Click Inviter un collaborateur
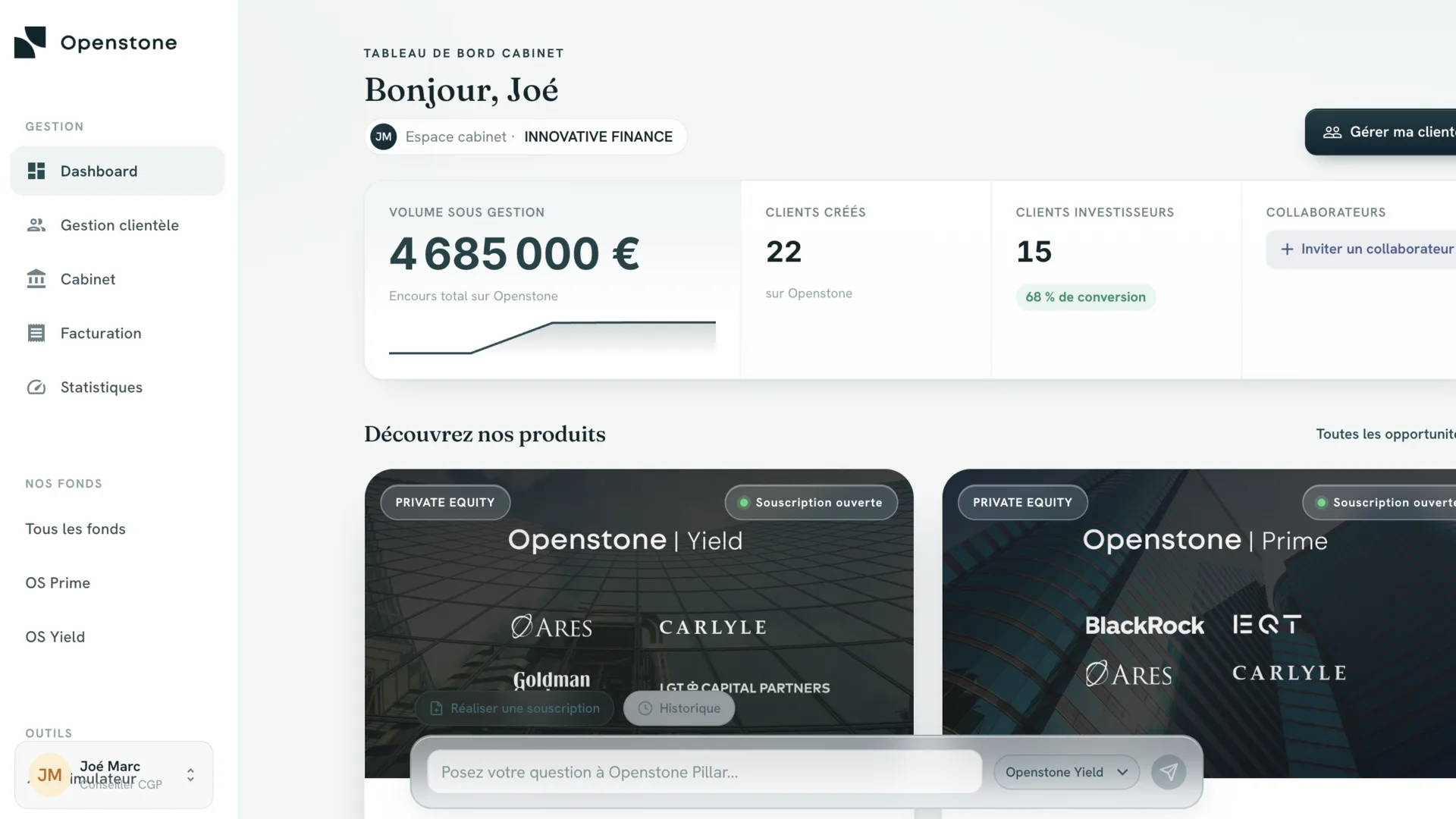Viewport: 1456px width, 819px height. 1361,249
